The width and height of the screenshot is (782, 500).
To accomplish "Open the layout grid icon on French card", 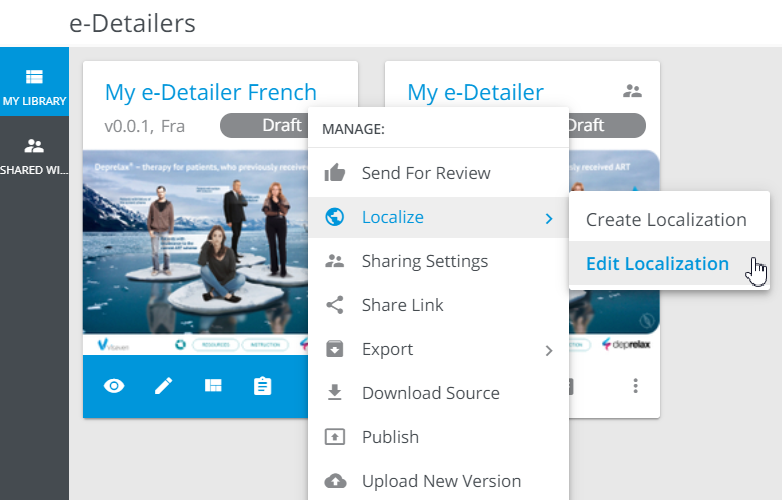I will click(x=213, y=386).
